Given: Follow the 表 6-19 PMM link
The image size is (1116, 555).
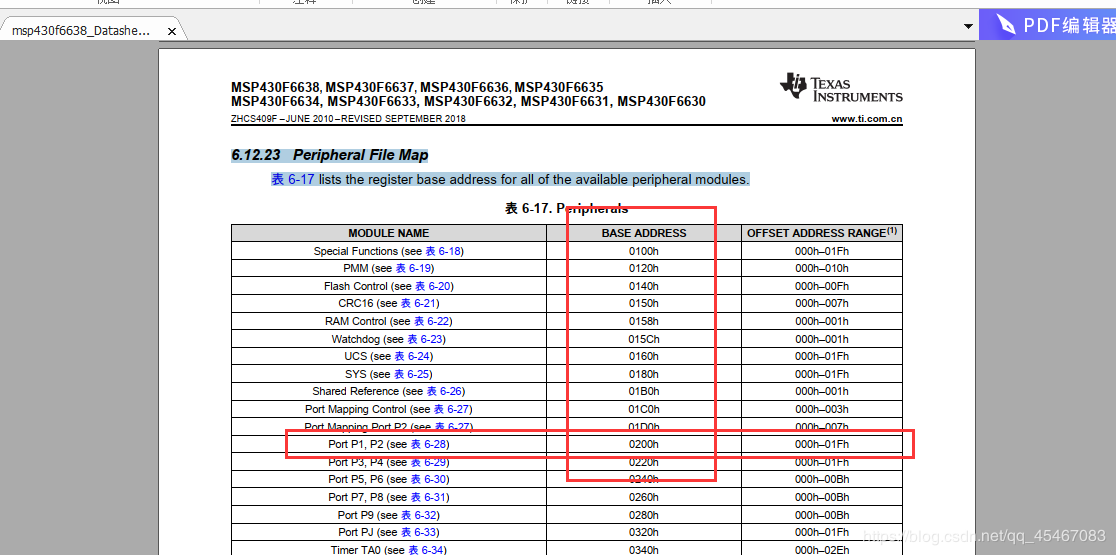Looking at the screenshot, I should [x=413, y=268].
